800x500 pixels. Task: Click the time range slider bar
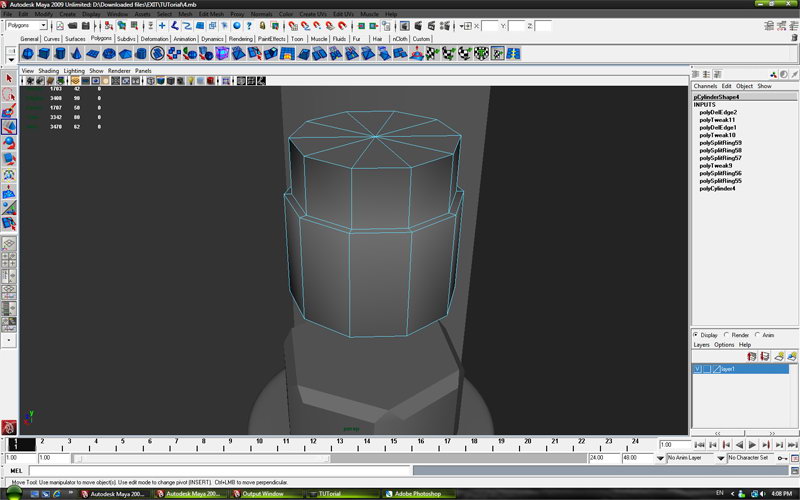point(200,458)
